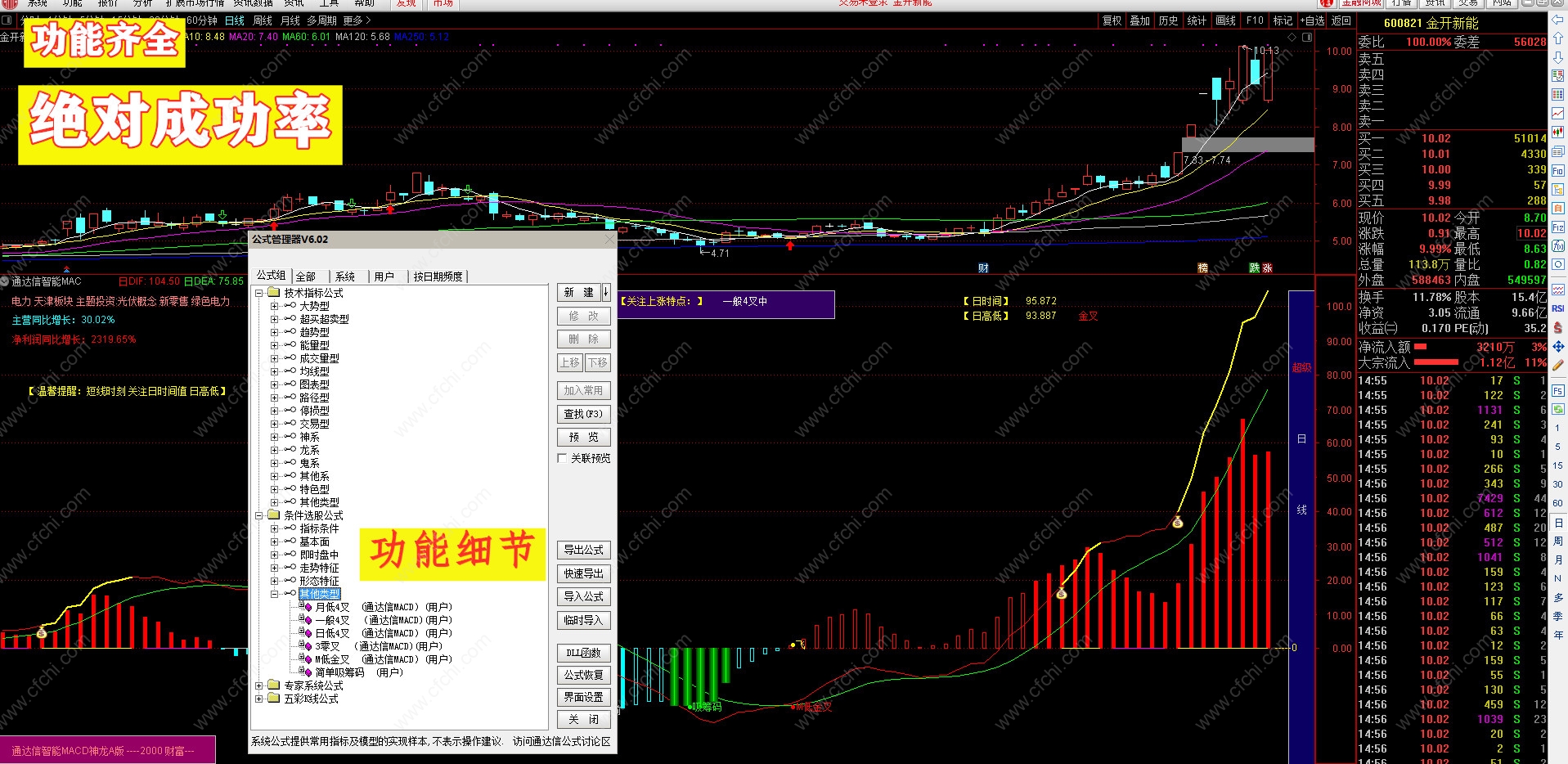Click the 导出公式 button
1568x764 pixels.
[584, 550]
